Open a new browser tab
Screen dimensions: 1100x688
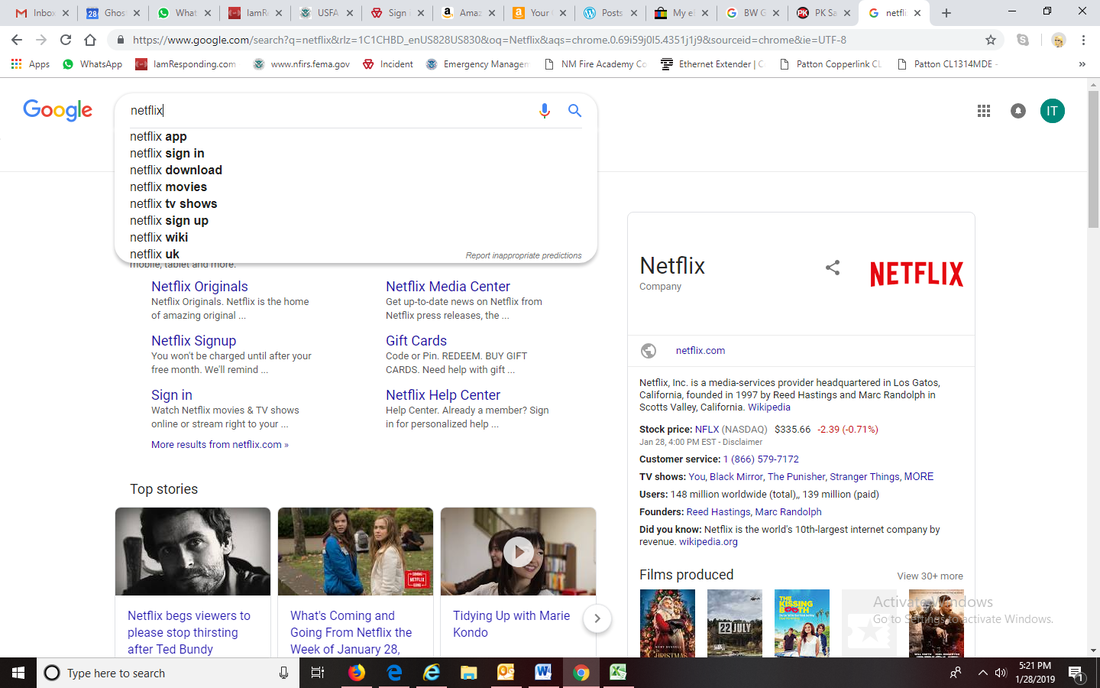946,13
